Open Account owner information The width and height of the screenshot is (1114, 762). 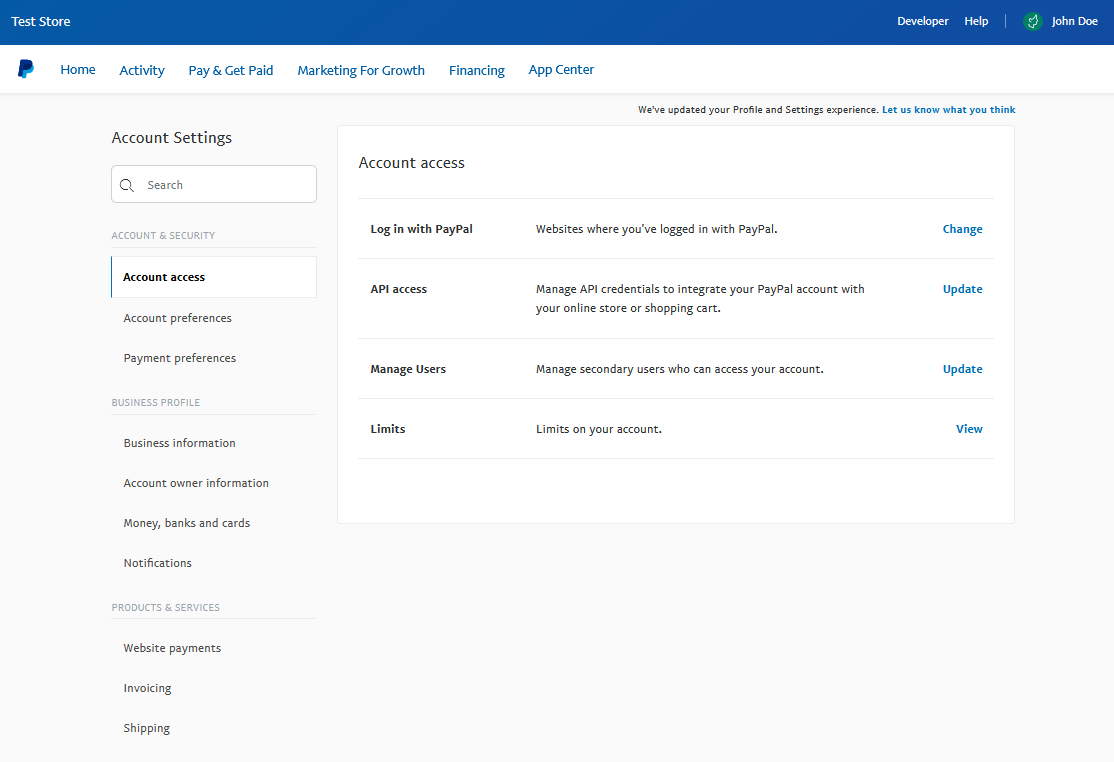click(x=196, y=483)
